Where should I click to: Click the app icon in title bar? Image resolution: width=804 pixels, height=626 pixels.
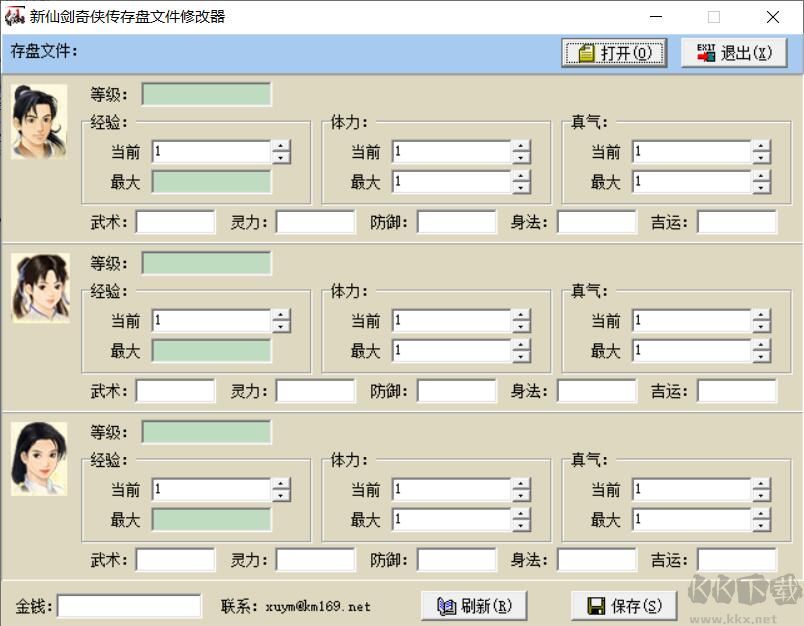pyautogui.click(x=15, y=16)
